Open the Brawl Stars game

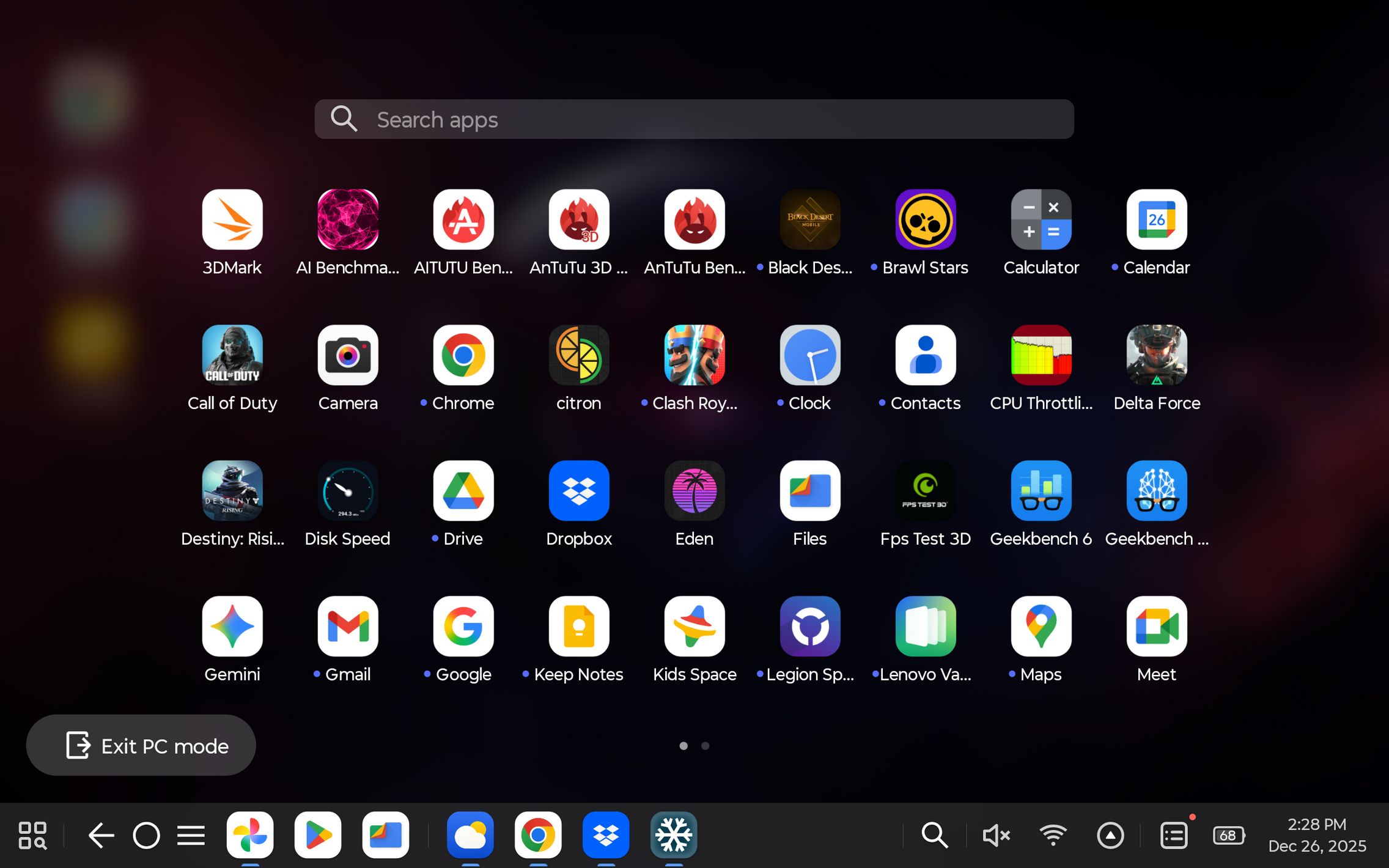(925, 220)
